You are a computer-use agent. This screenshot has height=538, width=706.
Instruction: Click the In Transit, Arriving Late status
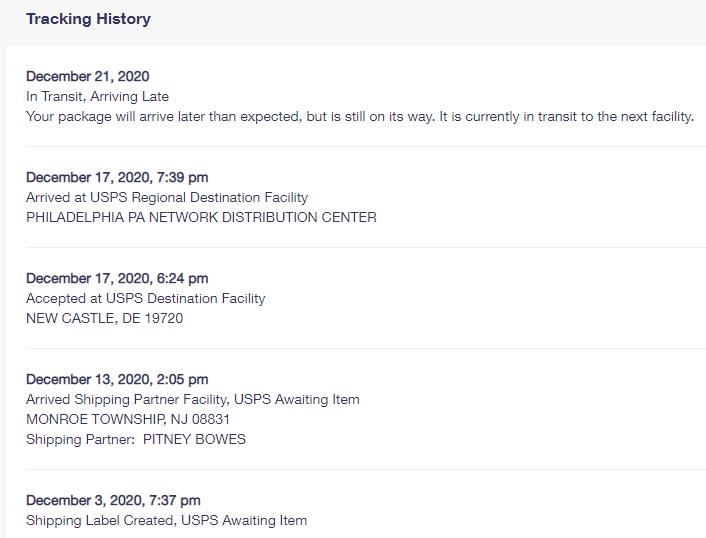click(x=97, y=97)
